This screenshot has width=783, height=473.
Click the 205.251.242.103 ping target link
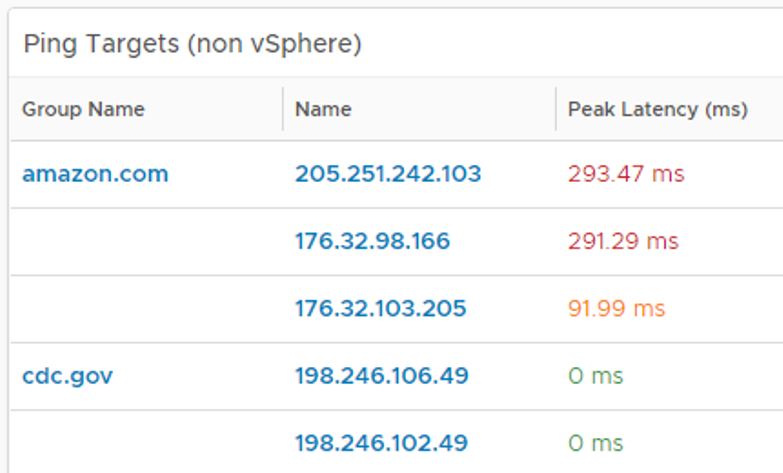pos(387,174)
